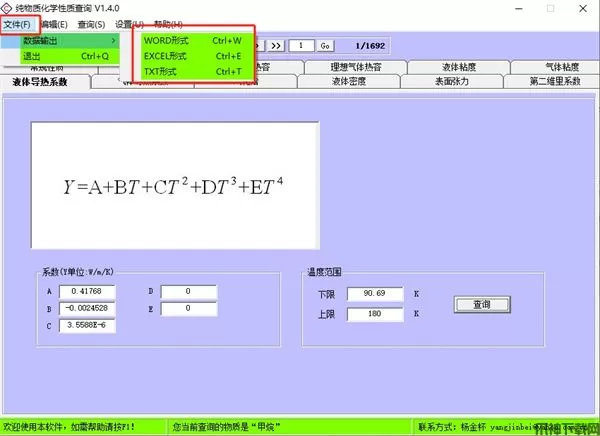Click the record number input box
Viewport: 600px width, 436px height.
click(301, 46)
